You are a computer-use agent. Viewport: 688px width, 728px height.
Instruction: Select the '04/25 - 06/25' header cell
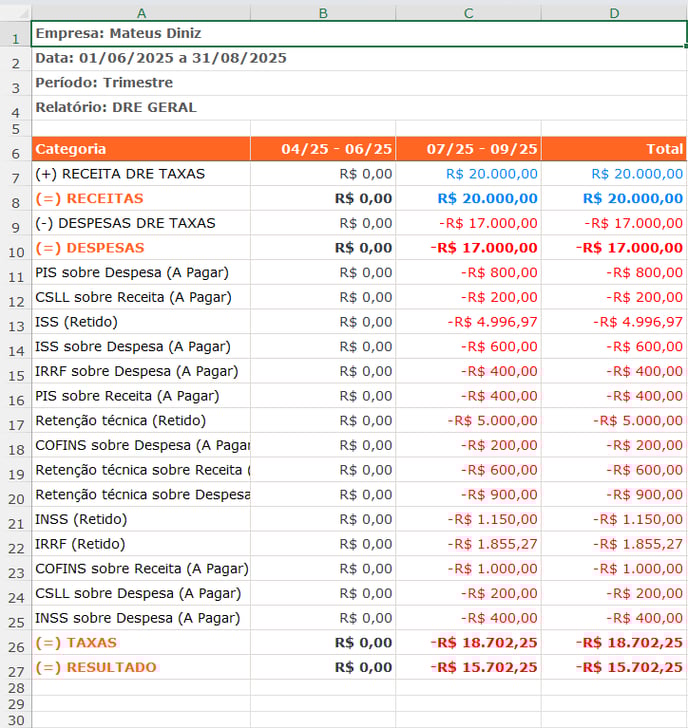point(323,149)
